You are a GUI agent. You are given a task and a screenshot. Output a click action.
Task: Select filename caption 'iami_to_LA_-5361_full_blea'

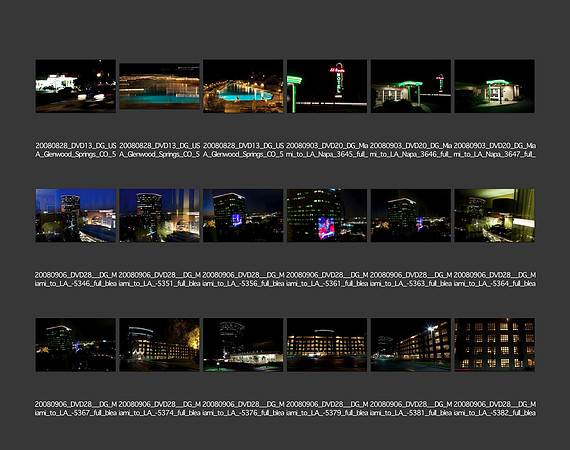pyautogui.click(x=327, y=284)
